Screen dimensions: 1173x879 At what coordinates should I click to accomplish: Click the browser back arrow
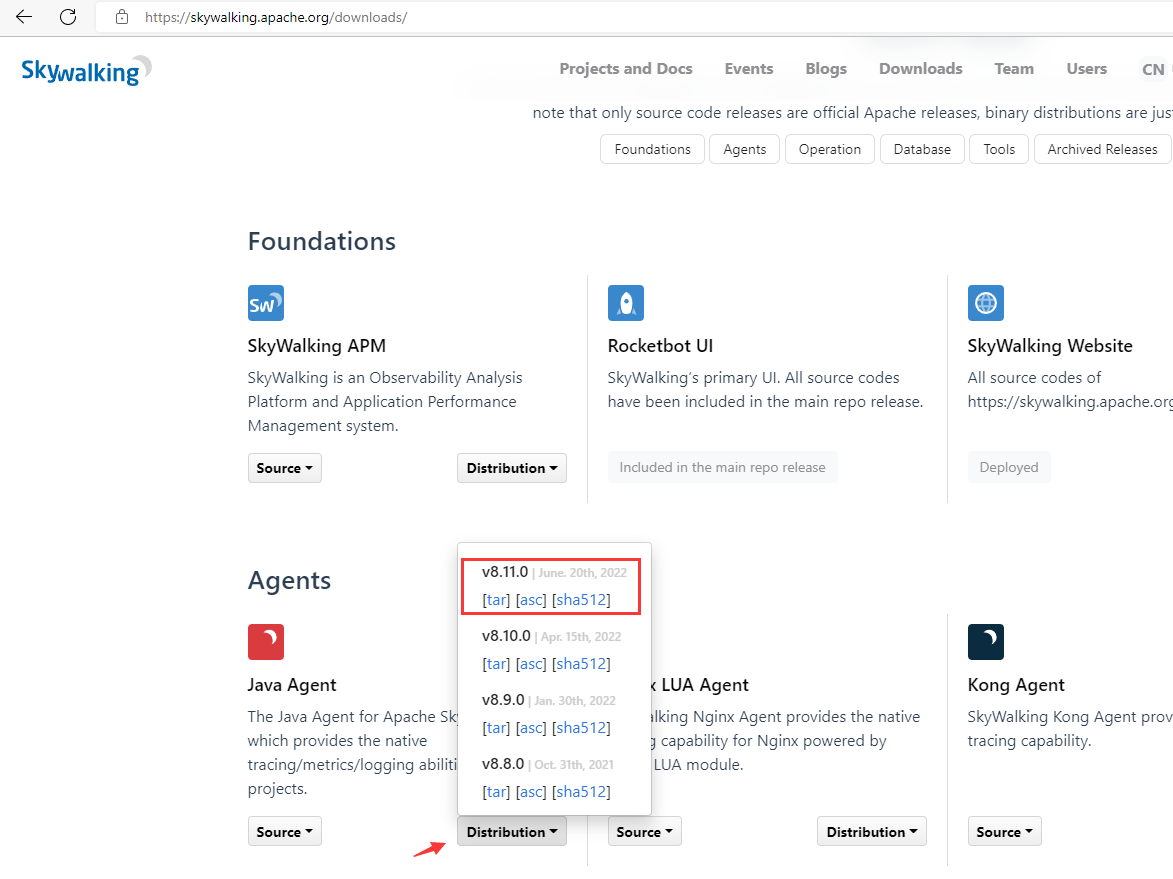tap(24, 17)
